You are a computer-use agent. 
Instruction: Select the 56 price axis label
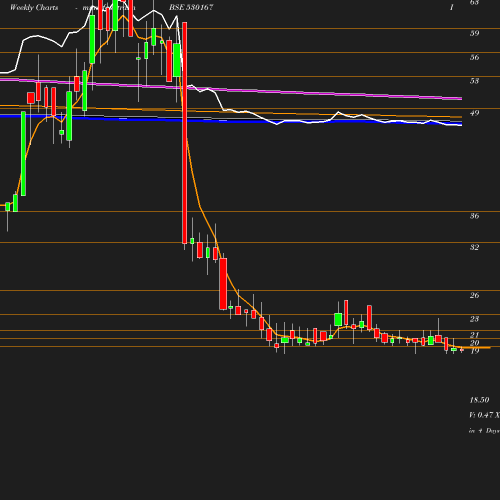click(x=474, y=57)
